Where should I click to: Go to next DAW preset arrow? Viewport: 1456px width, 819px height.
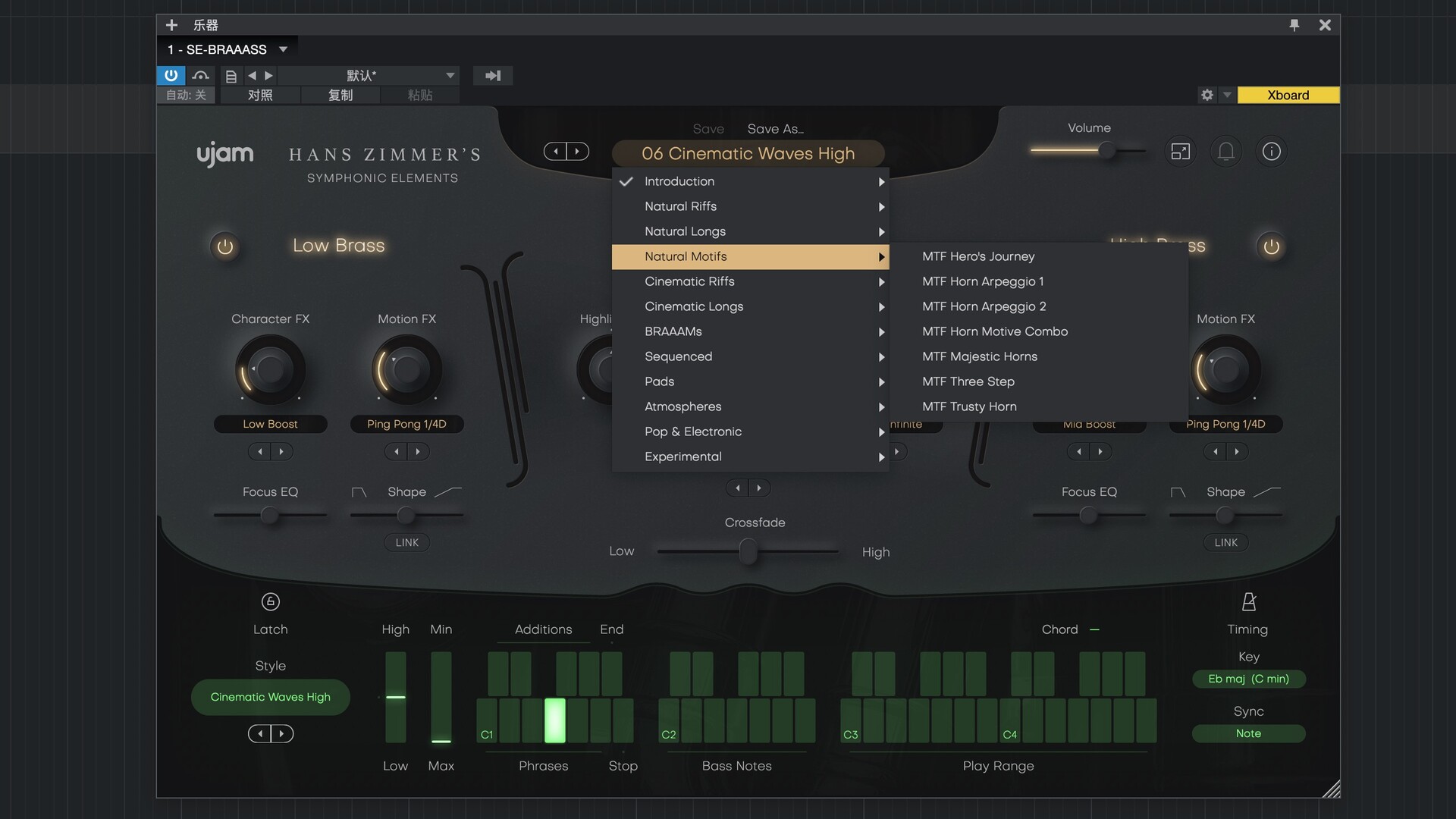pyautogui.click(x=268, y=75)
